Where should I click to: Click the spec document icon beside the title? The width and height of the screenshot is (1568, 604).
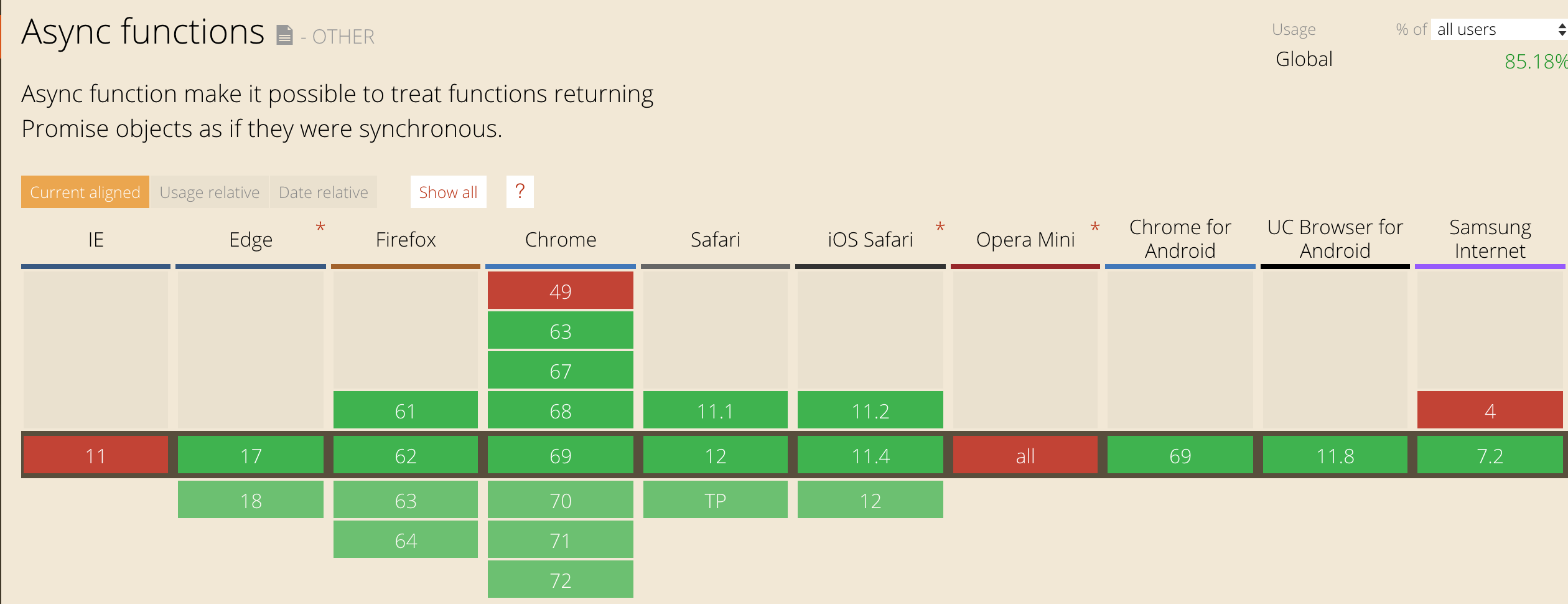[x=284, y=35]
